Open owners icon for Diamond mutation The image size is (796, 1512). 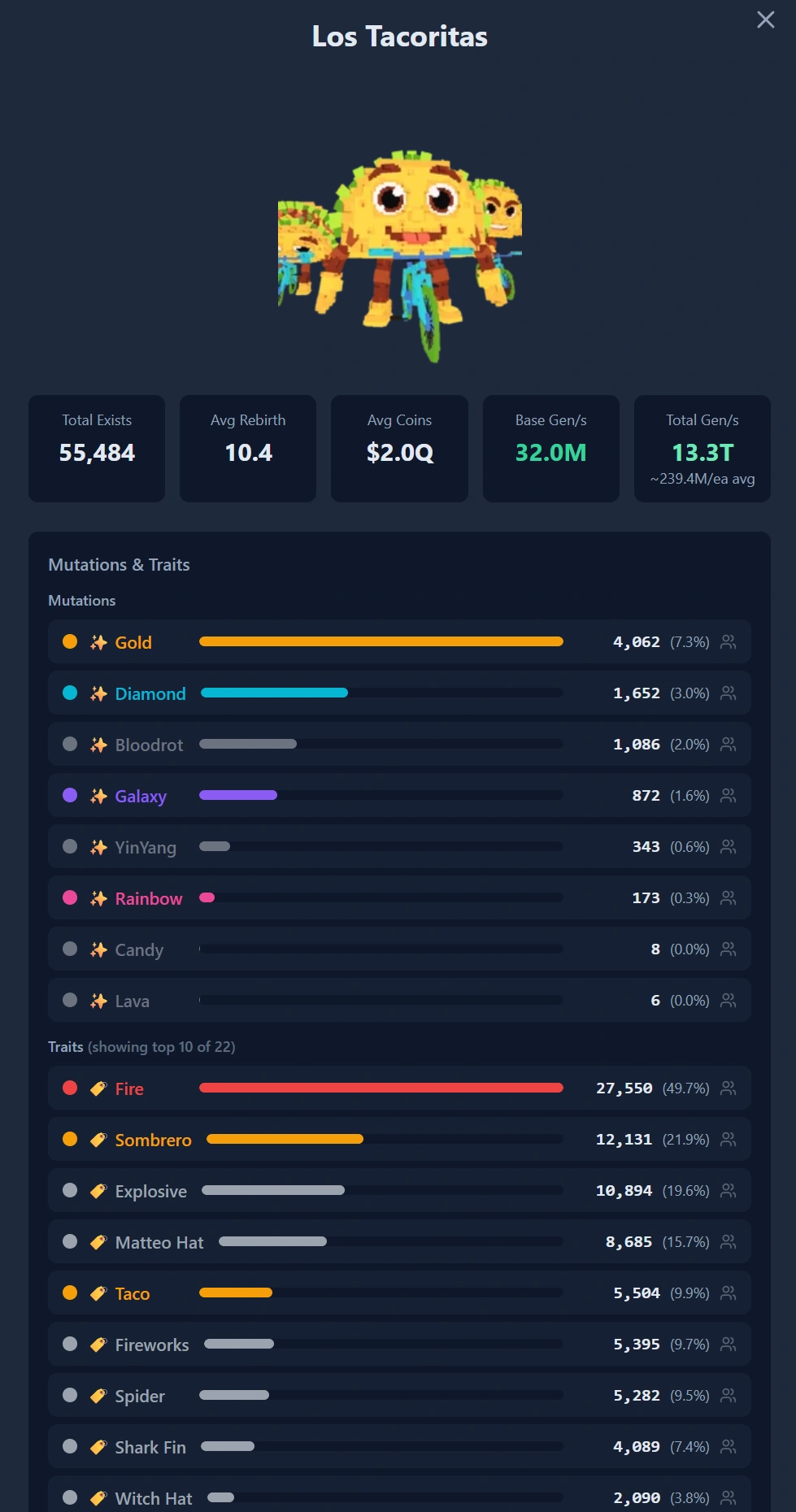click(729, 693)
